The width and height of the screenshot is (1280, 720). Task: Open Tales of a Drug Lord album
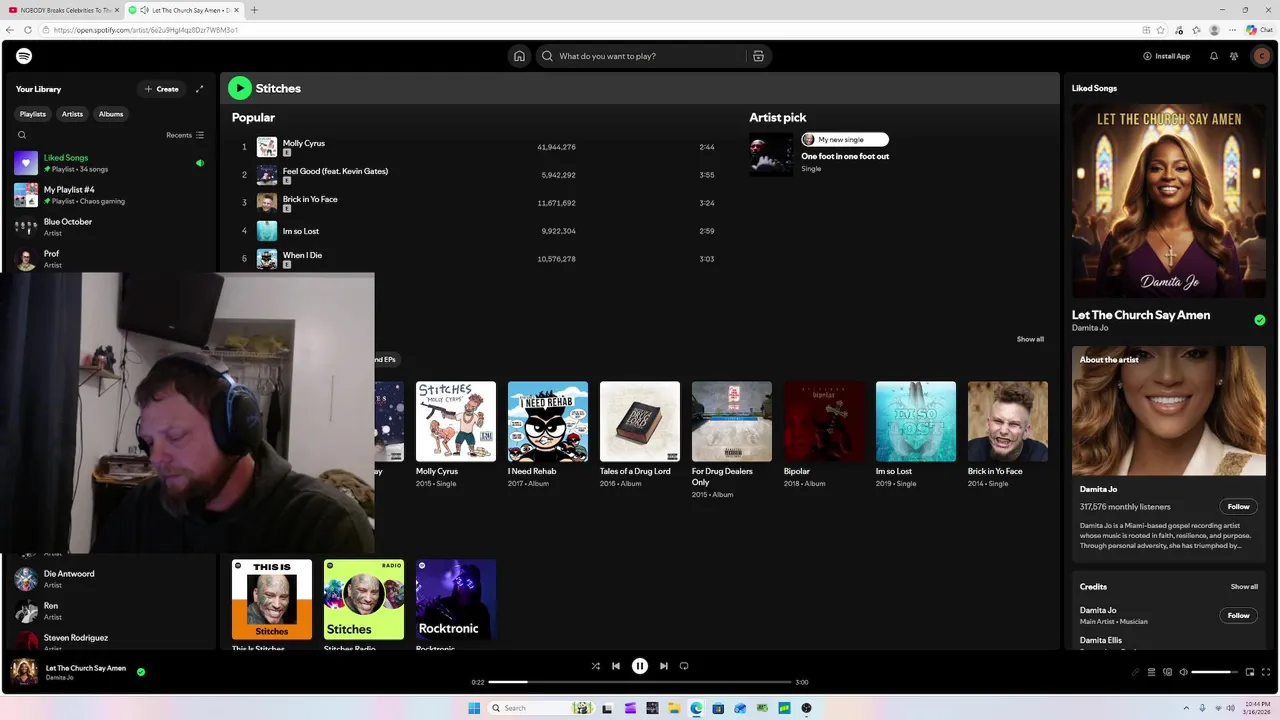pyautogui.click(x=640, y=421)
